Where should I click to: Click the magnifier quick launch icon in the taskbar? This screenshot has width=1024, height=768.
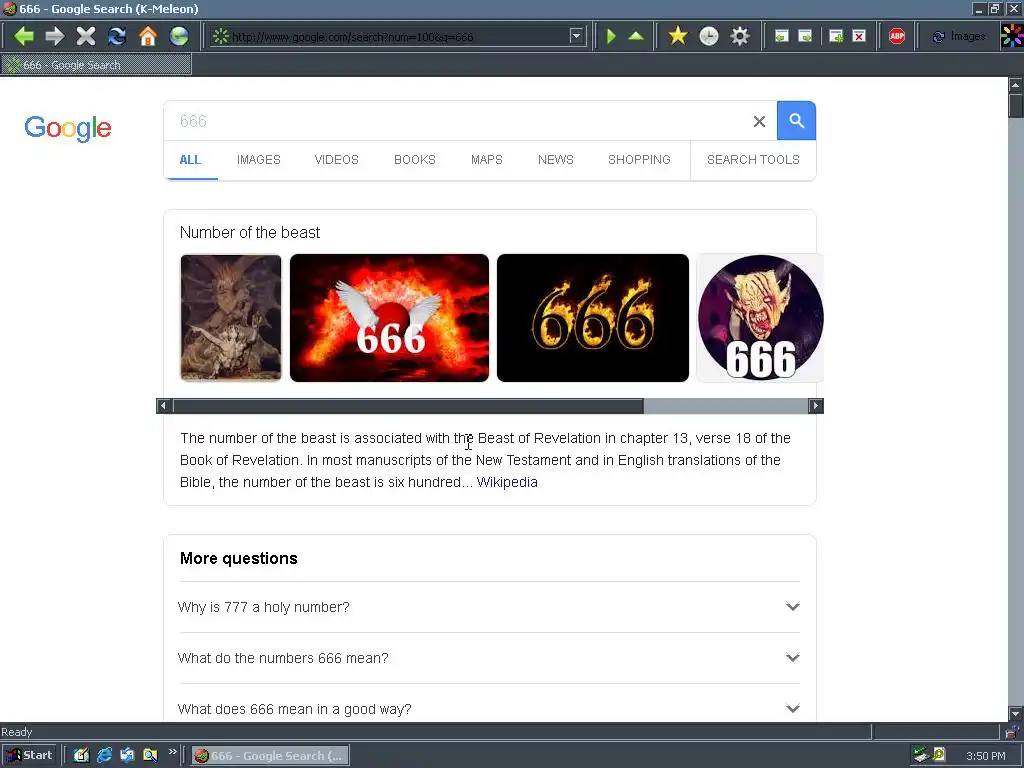pyautogui.click(x=150, y=755)
